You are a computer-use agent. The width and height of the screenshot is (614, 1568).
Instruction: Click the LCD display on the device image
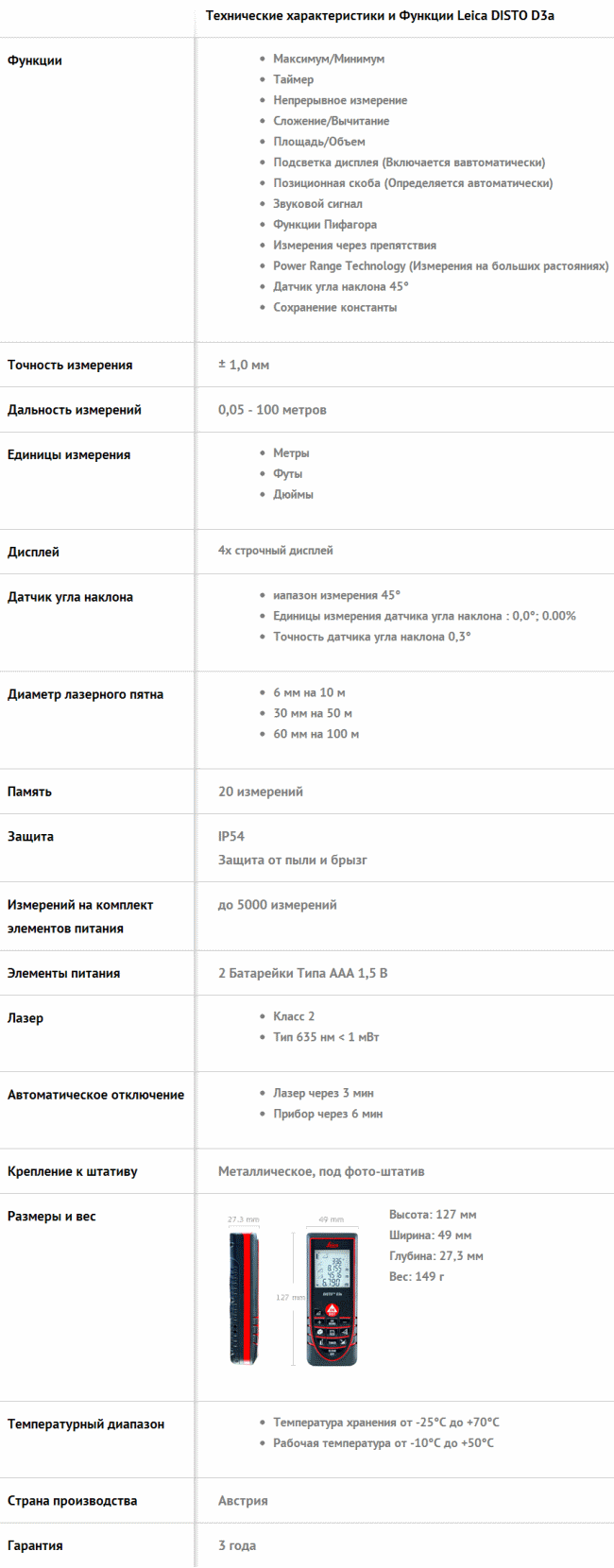(x=332, y=1270)
